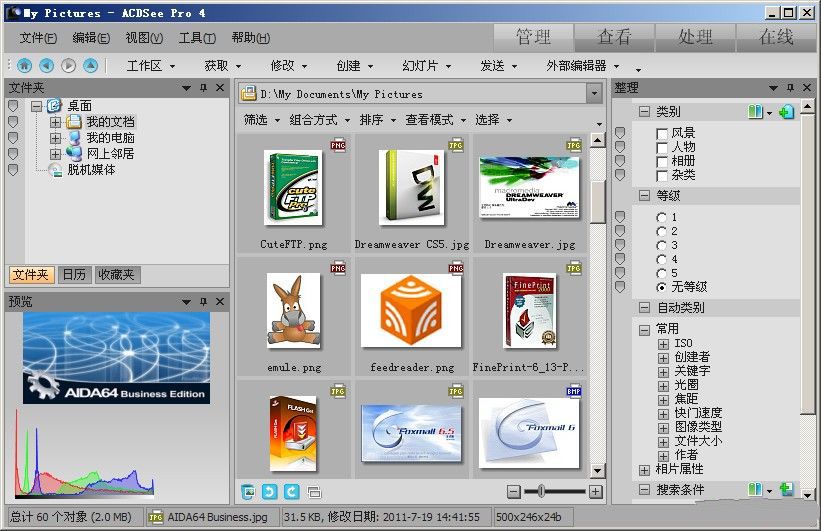This screenshot has width=821, height=531.
Task: Open the 排序 dropdown
Action: pos(378,120)
